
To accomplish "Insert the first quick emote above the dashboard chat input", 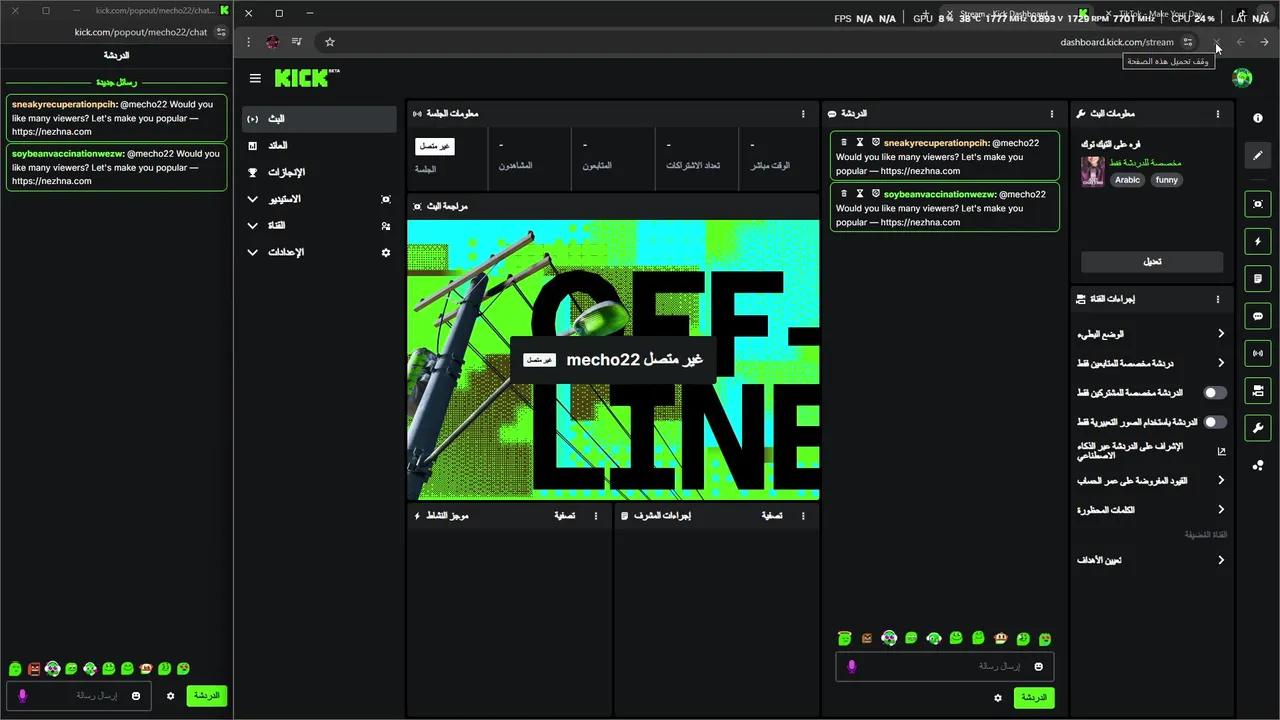I will click(845, 638).
